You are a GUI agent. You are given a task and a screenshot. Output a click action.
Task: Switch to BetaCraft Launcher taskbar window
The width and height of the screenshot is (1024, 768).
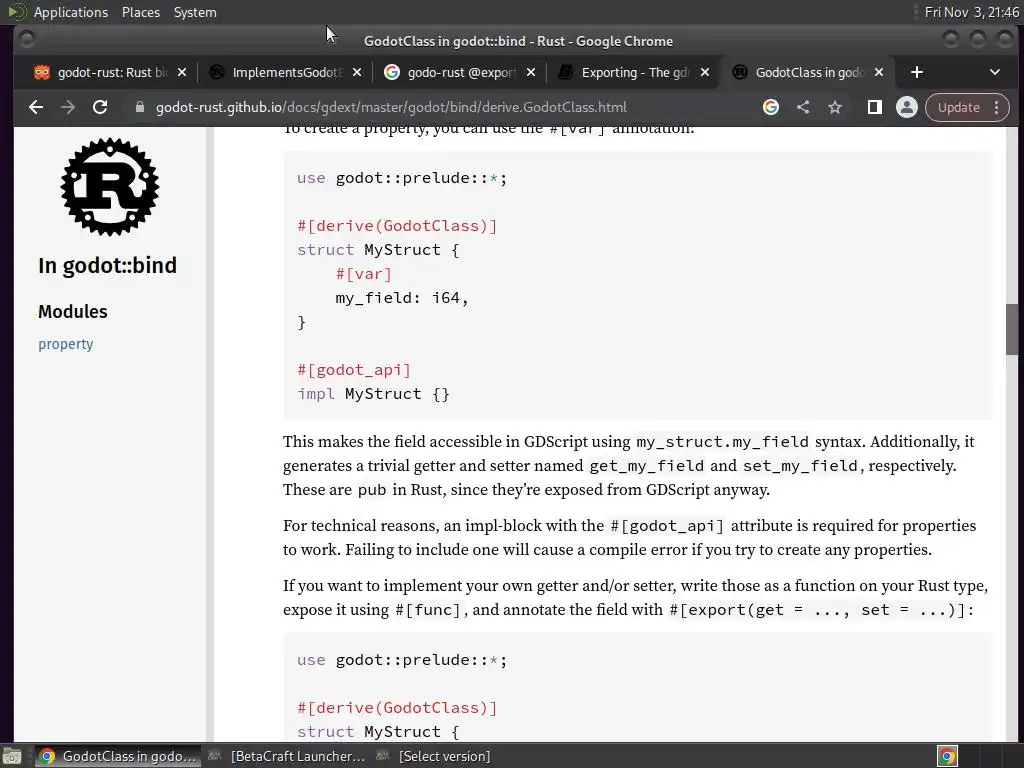286,756
